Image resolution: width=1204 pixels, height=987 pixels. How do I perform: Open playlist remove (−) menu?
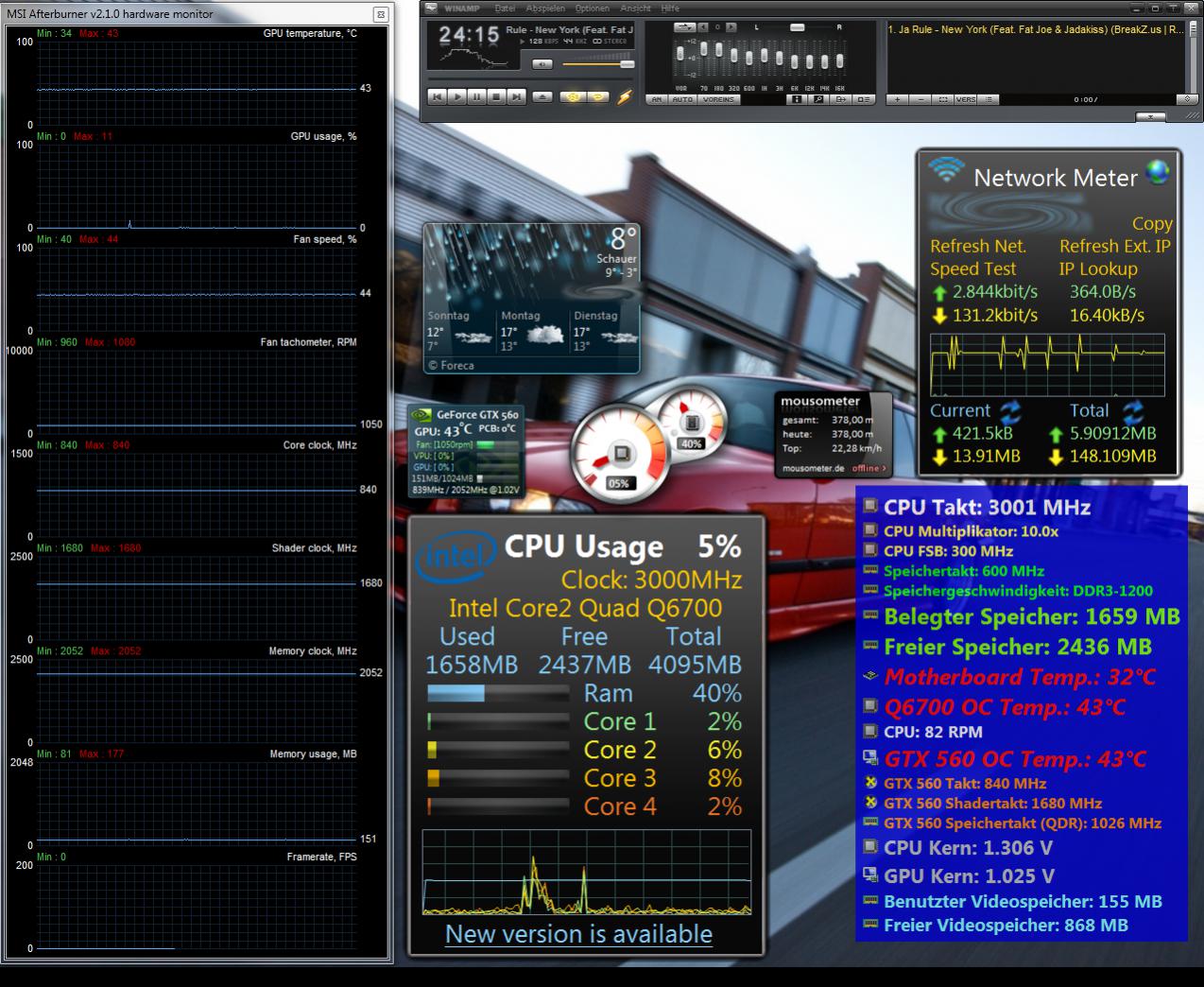920,99
